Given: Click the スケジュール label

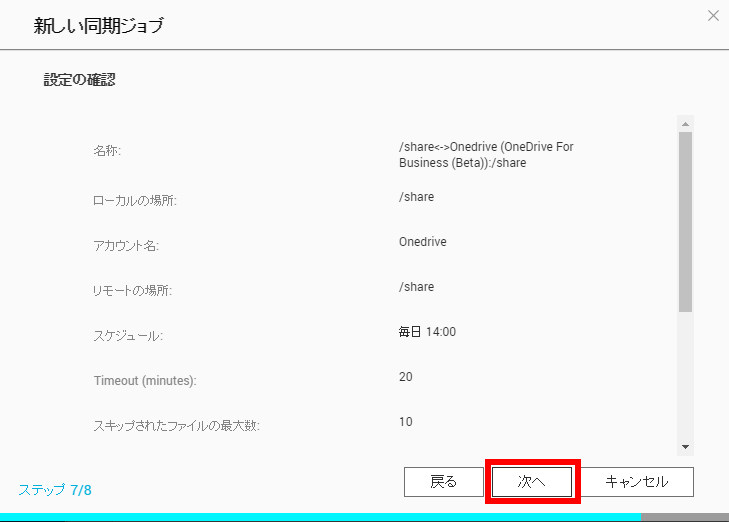Looking at the screenshot, I should pos(128,336).
